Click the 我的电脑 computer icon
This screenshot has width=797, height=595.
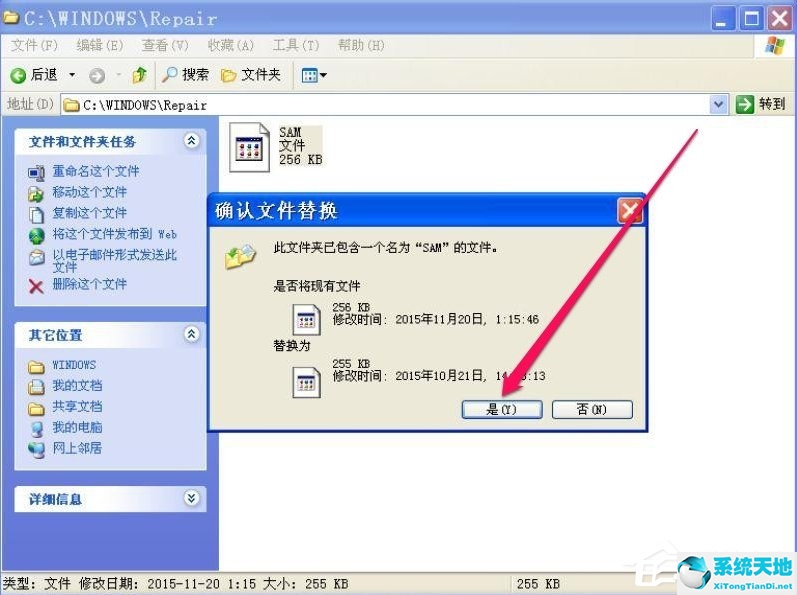pyautogui.click(x=36, y=429)
